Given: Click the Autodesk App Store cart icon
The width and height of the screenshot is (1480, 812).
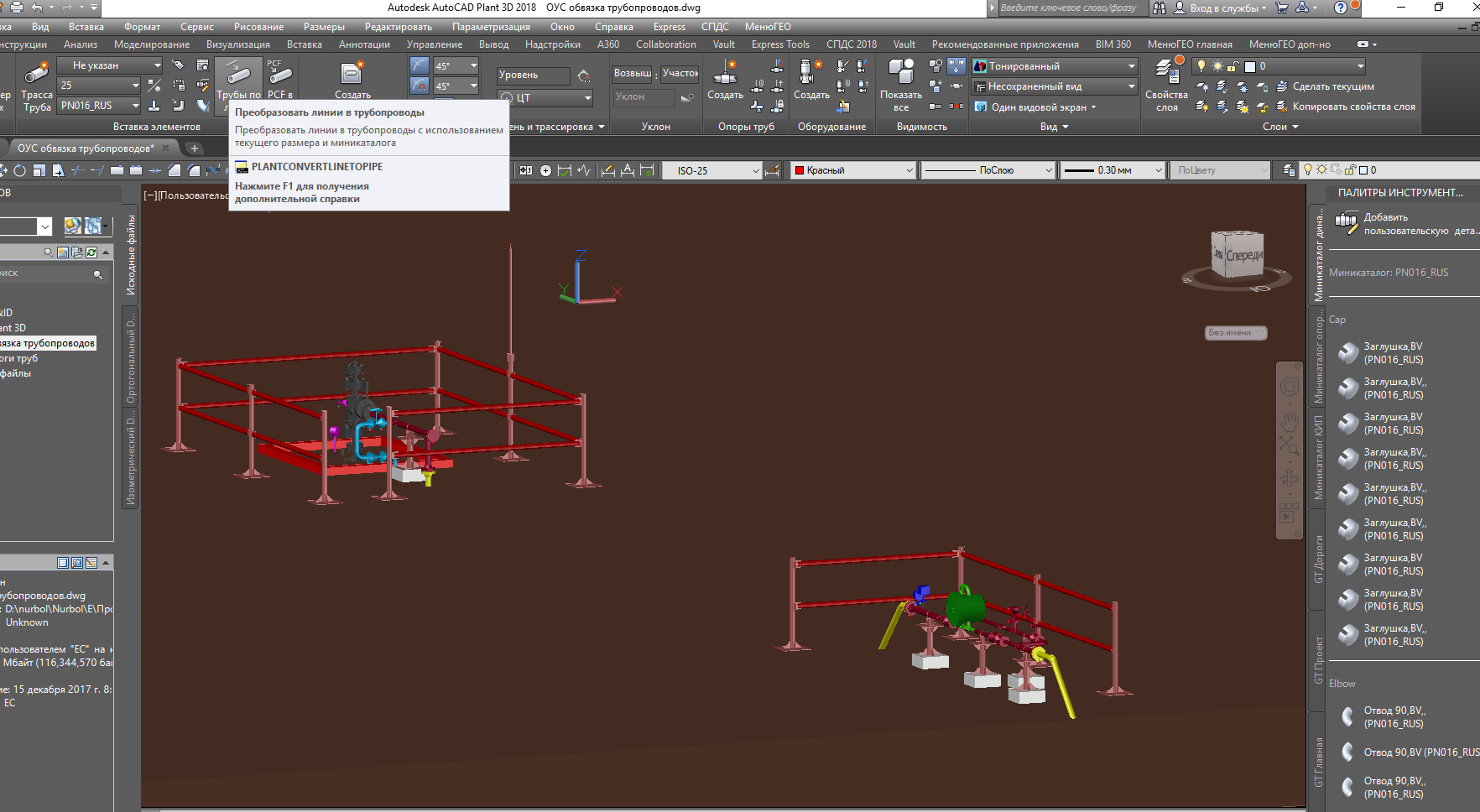Looking at the screenshot, I should pyautogui.click(x=1282, y=8).
